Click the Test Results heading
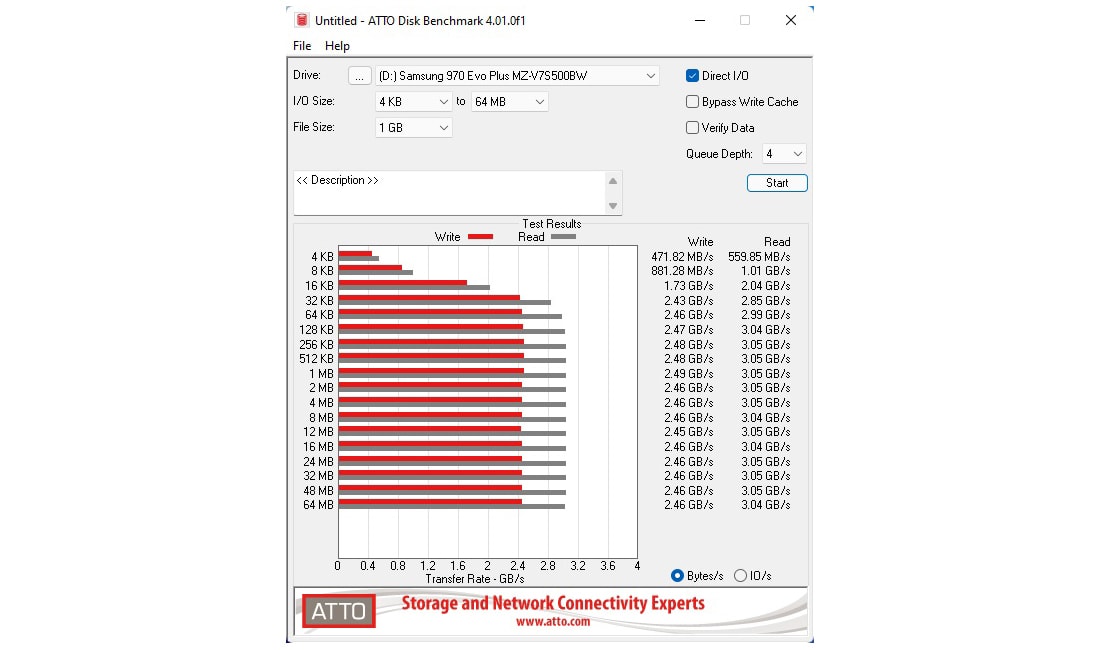 tap(551, 224)
